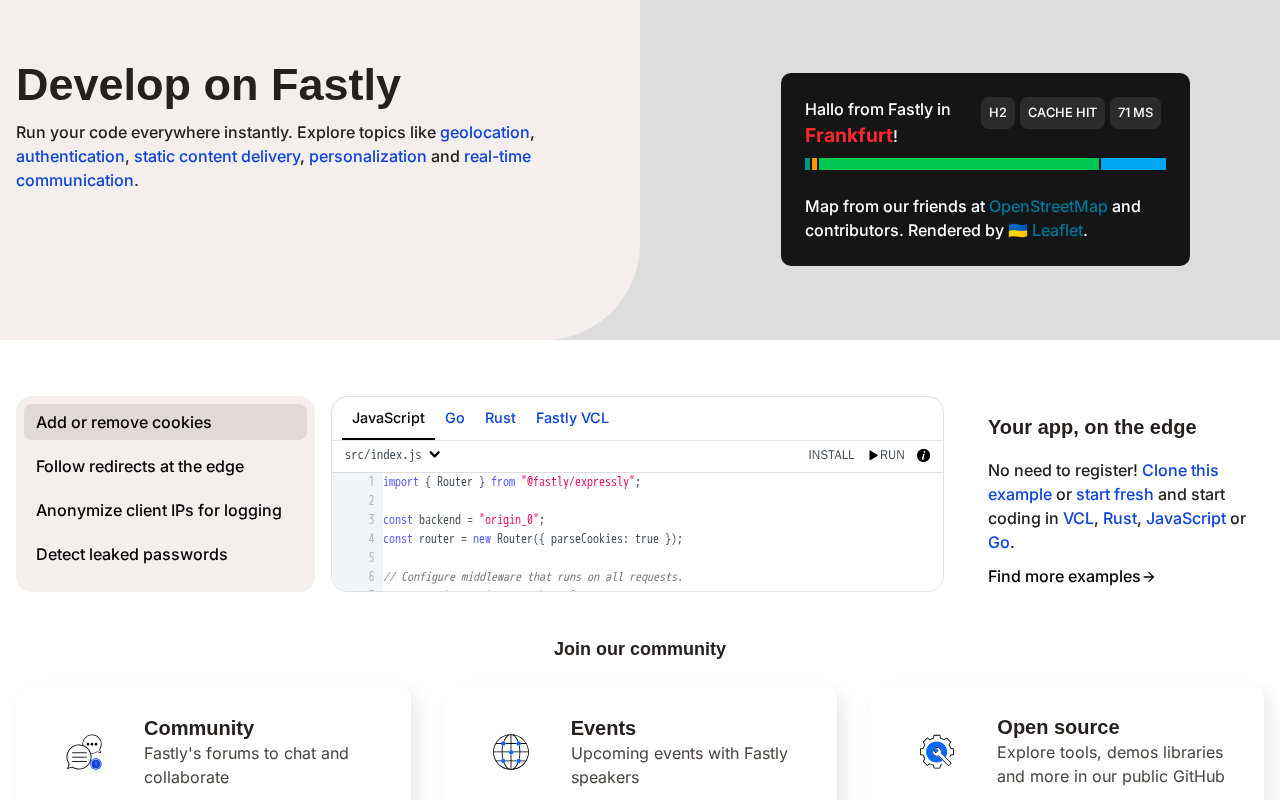Viewport: 1280px width, 800px height.
Task: Open the src/index.js file dropdown
Action: [x=393, y=455]
